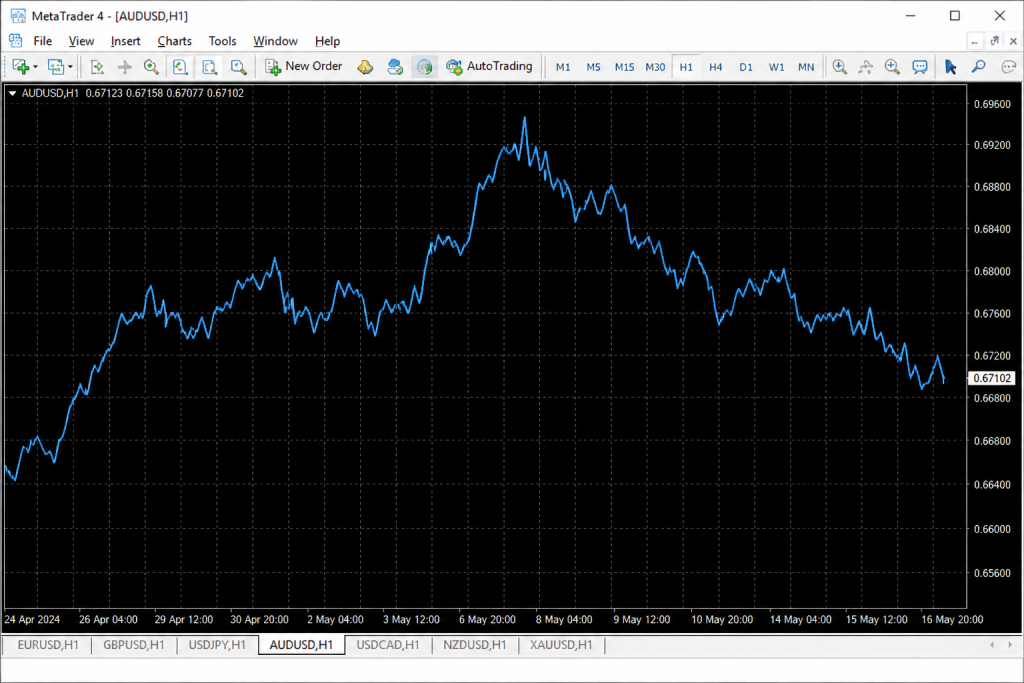Click the 24 Apr 2024 date label

pyautogui.click(x=32, y=619)
